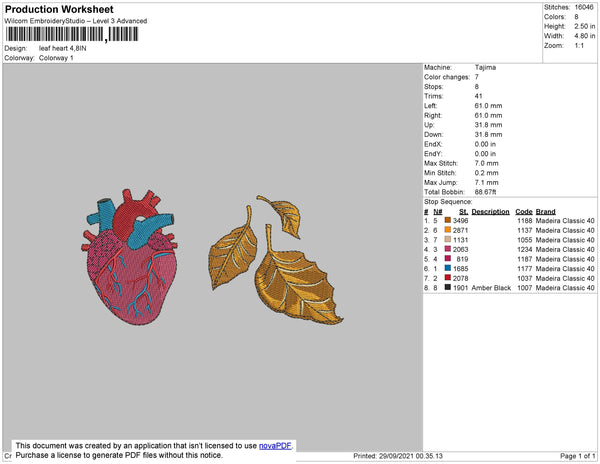Click the stitch count '2871' in row 2
Image resolution: width=600 pixels, height=464 pixels.
(x=460, y=230)
